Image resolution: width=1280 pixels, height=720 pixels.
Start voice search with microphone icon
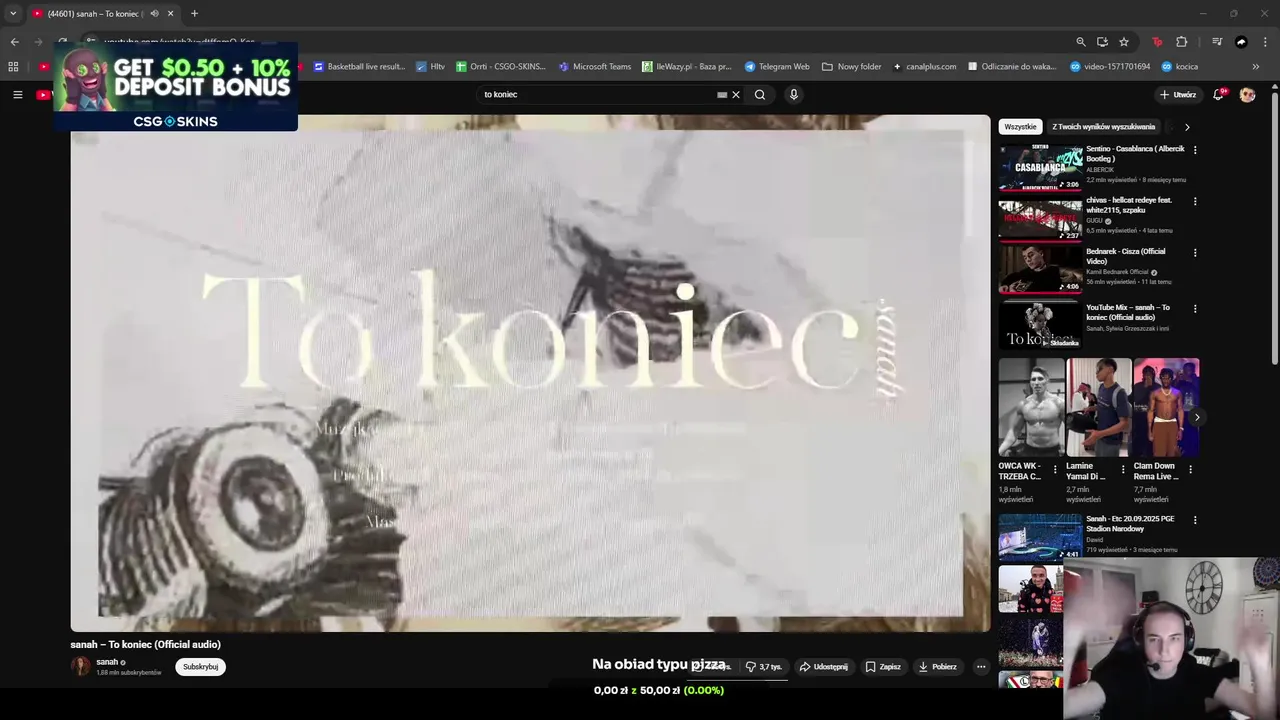coord(794,95)
